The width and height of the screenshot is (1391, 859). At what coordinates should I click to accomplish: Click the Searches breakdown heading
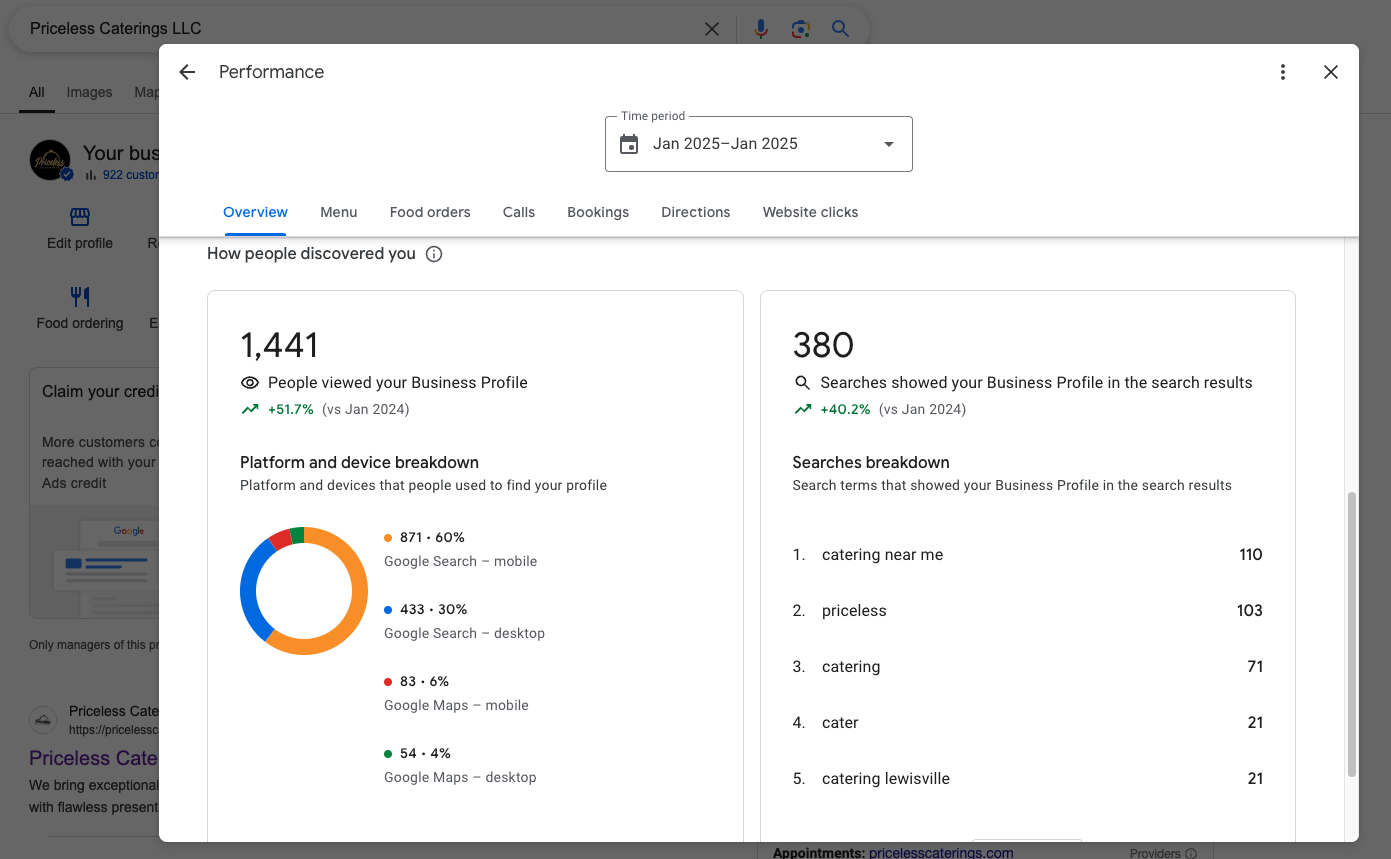pos(871,463)
